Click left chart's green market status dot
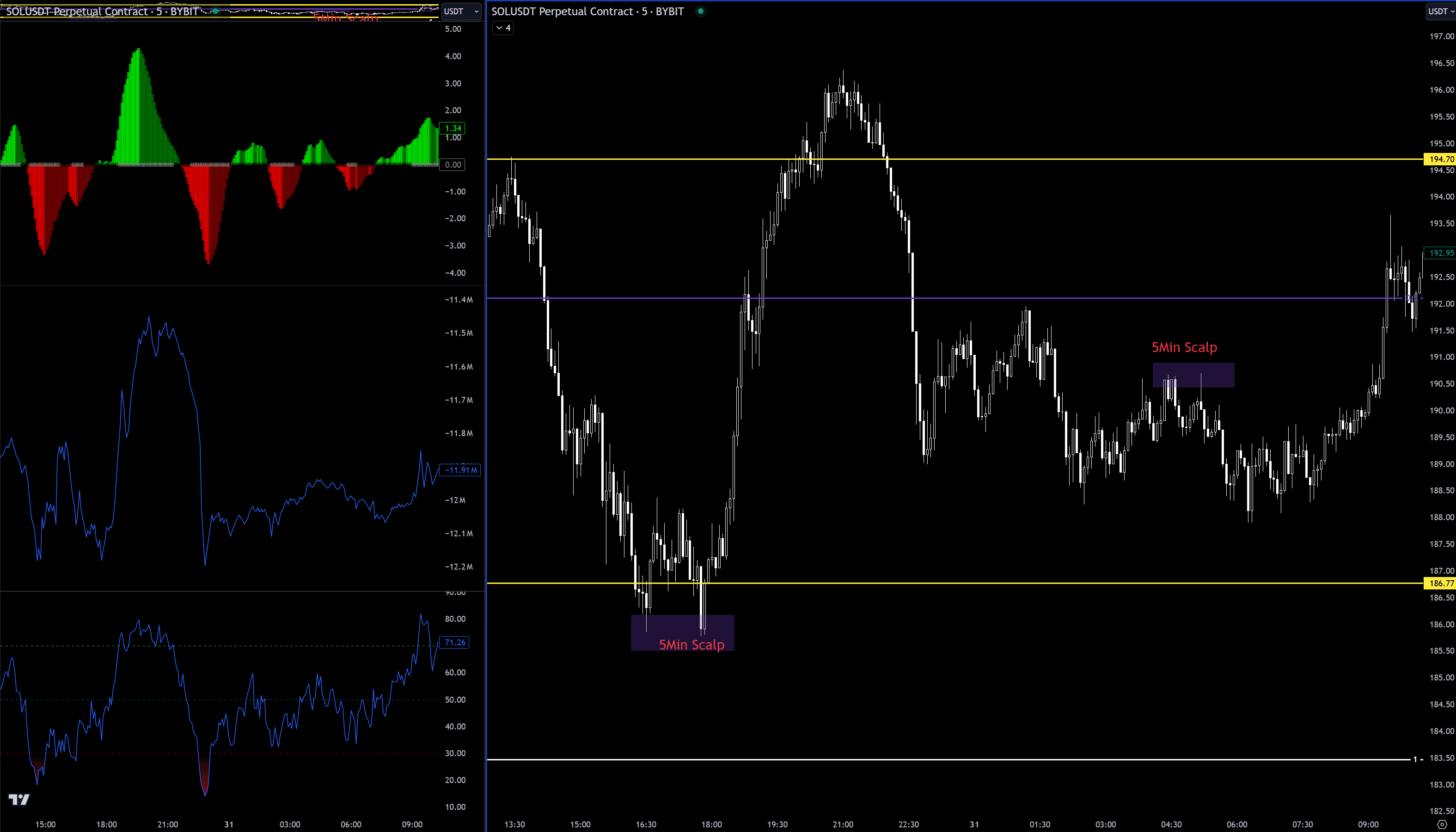The image size is (1456, 832). tap(215, 12)
